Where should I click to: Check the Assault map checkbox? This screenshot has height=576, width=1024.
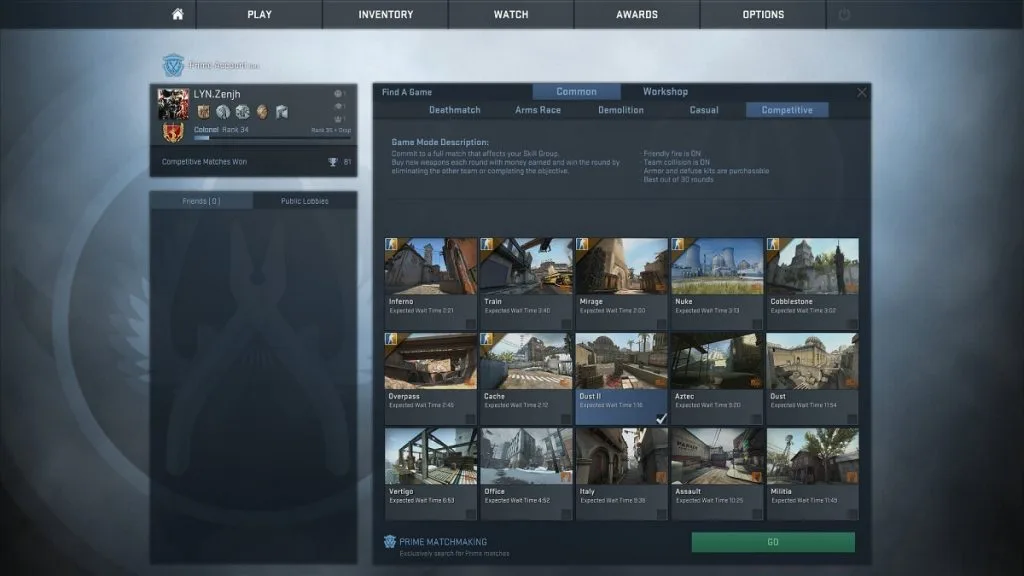click(x=756, y=514)
